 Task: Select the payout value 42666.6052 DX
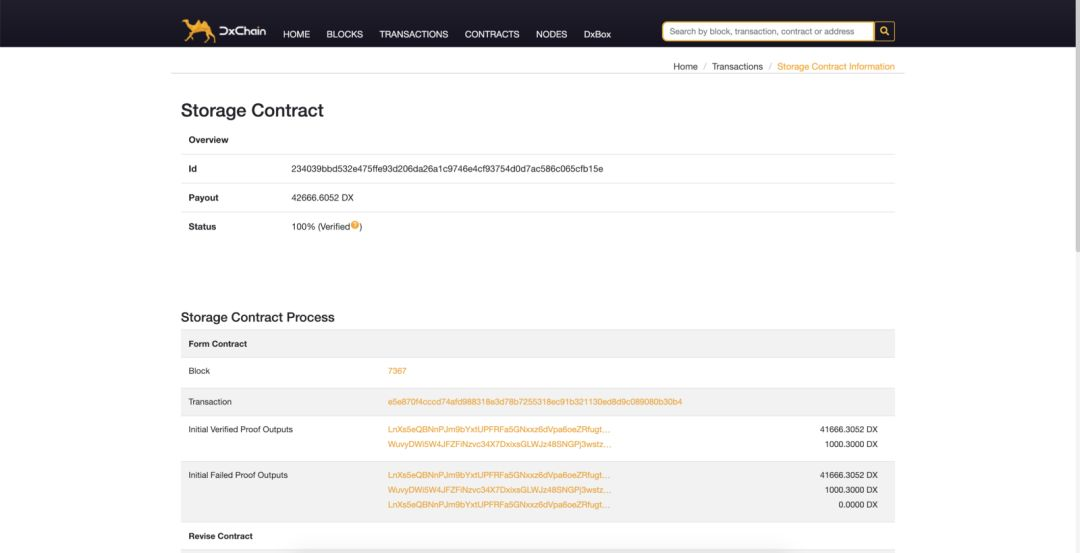322,198
